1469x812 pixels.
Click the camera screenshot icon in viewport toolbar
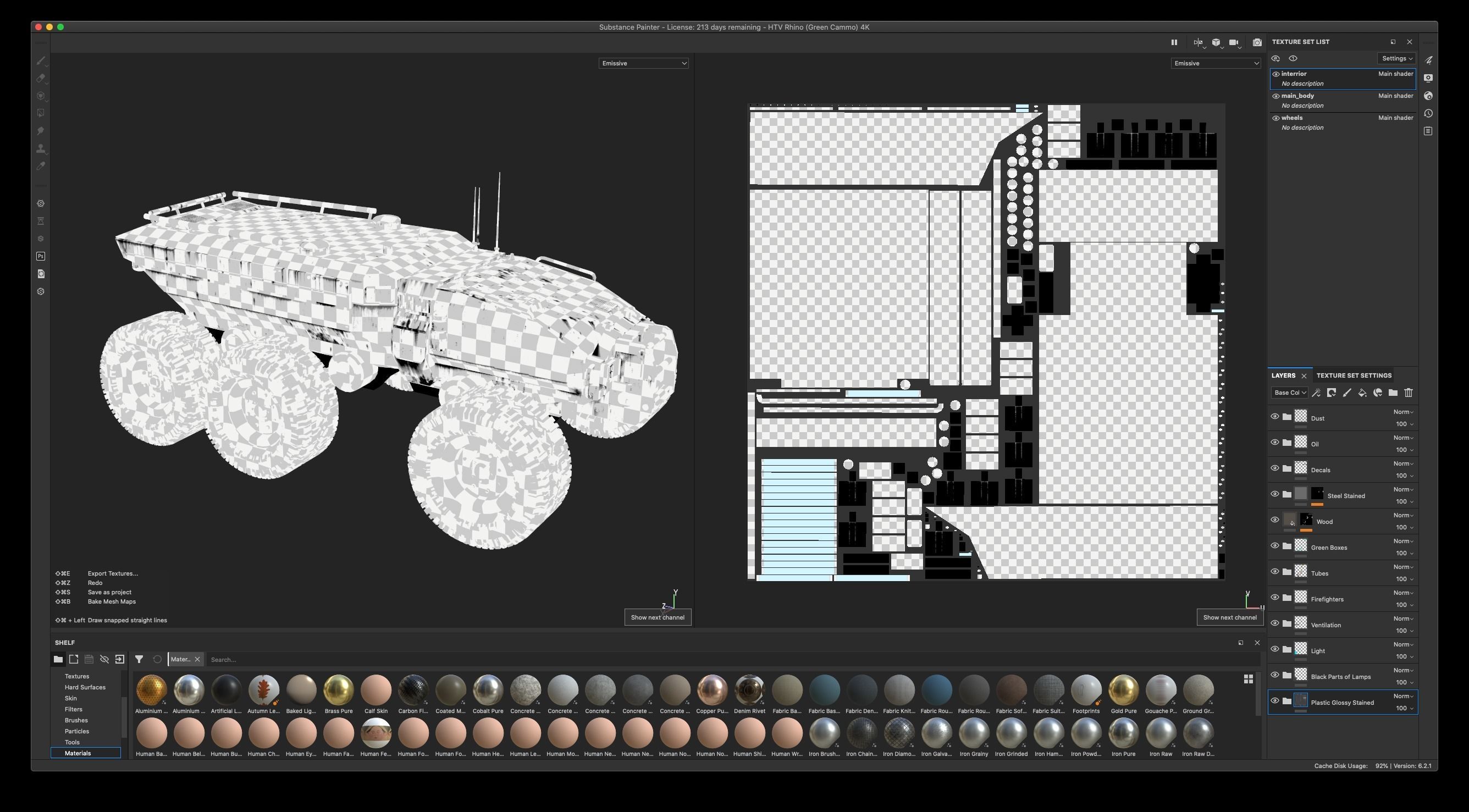(1257, 42)
